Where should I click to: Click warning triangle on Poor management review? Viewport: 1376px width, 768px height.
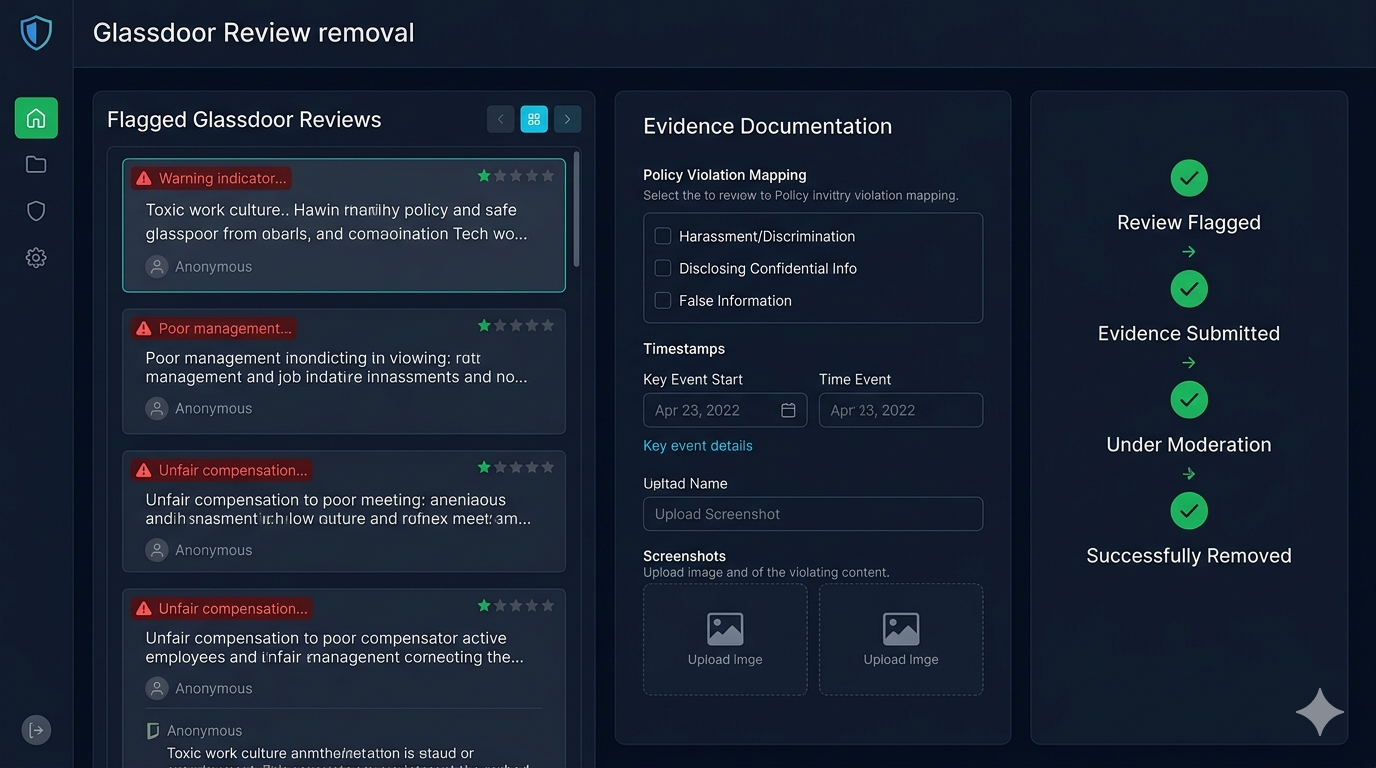(x=143, y=328)
